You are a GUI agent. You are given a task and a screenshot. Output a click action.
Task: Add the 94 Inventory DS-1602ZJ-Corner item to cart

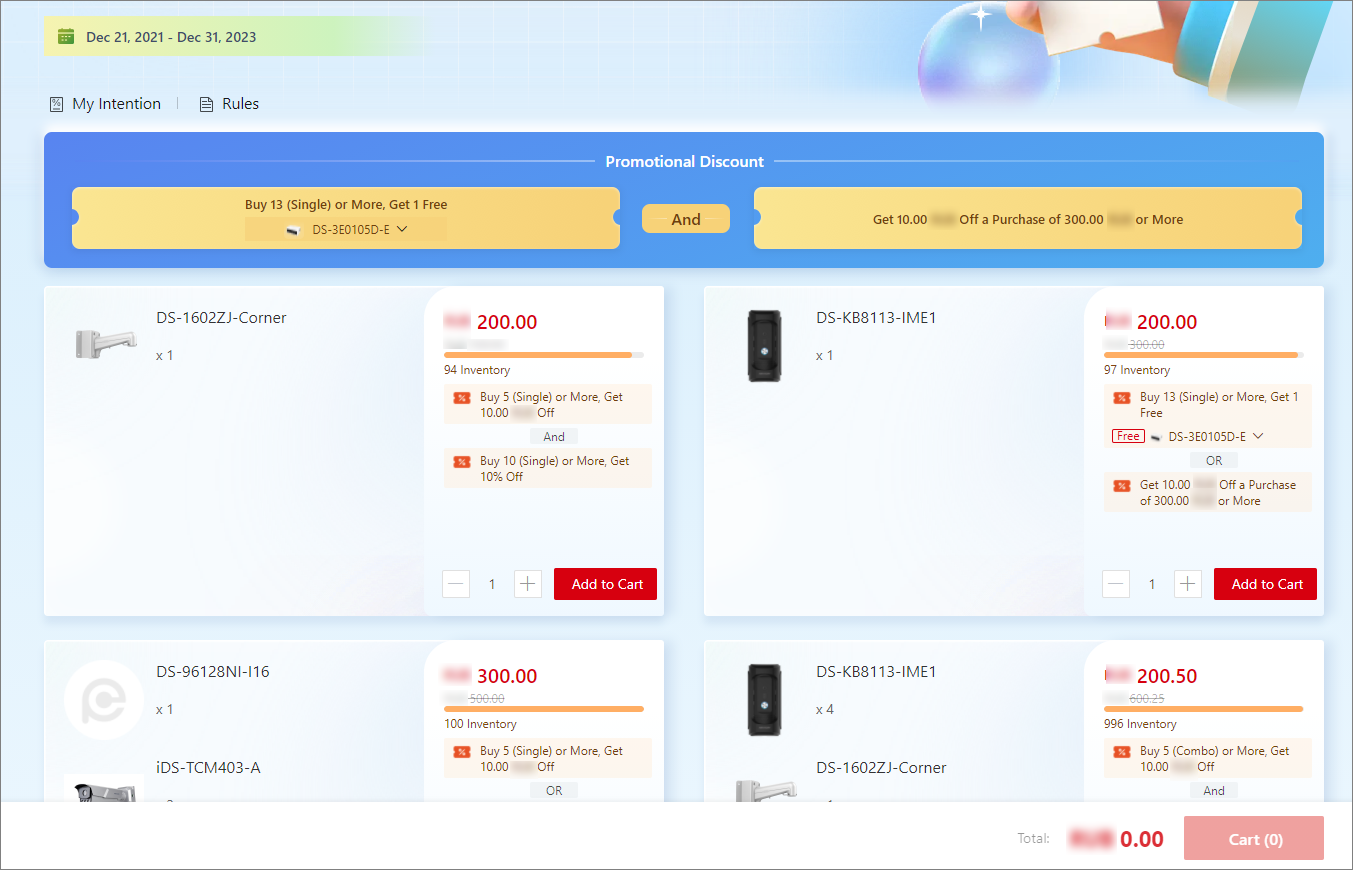pyautogui.click(x=606, y=584)
